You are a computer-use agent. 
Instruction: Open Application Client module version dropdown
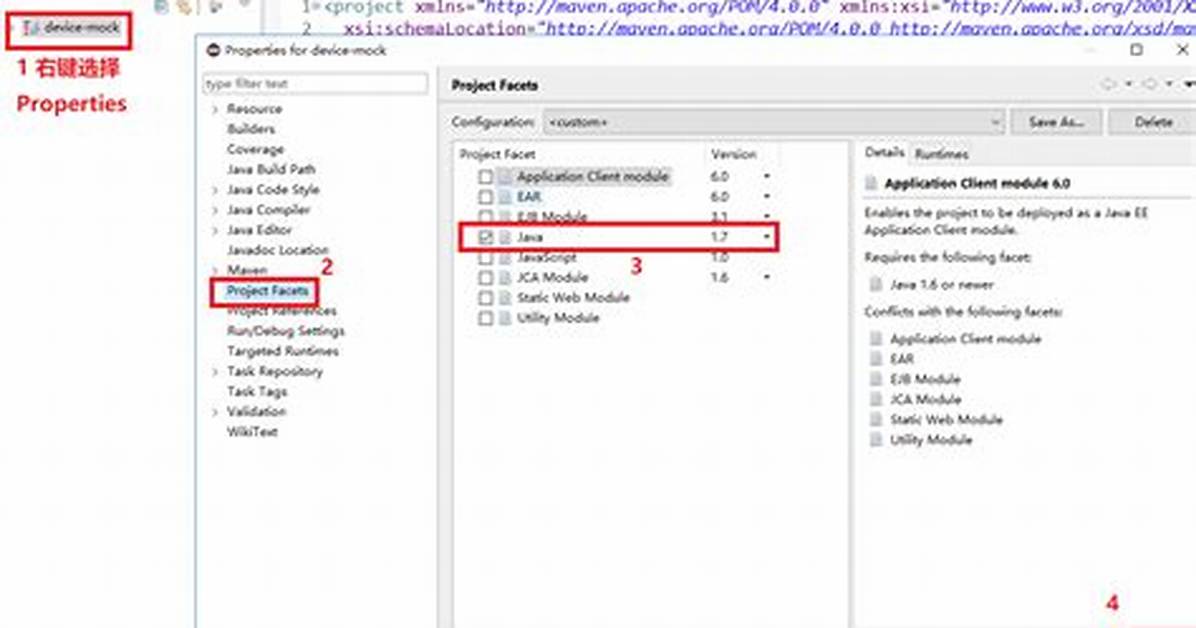(x=767, y=176)
